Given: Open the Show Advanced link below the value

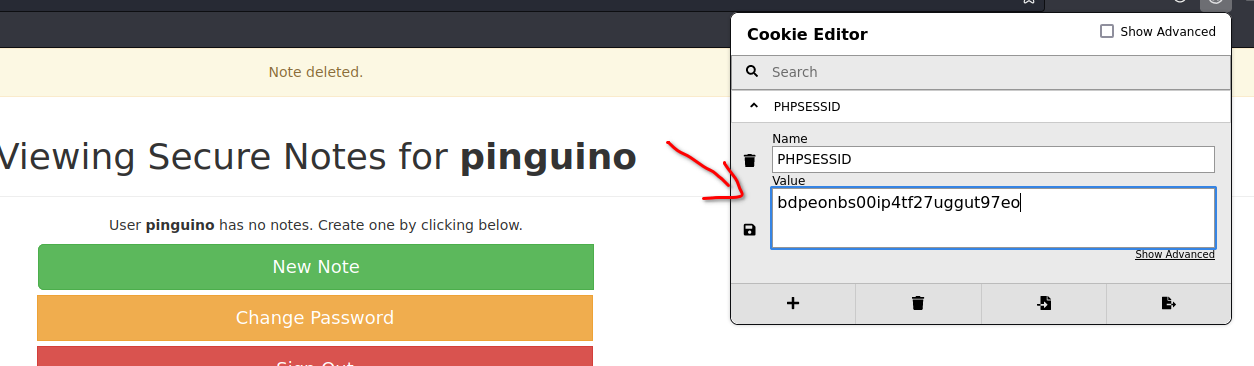Looking at the screenshot, I should pos(1175,255).
